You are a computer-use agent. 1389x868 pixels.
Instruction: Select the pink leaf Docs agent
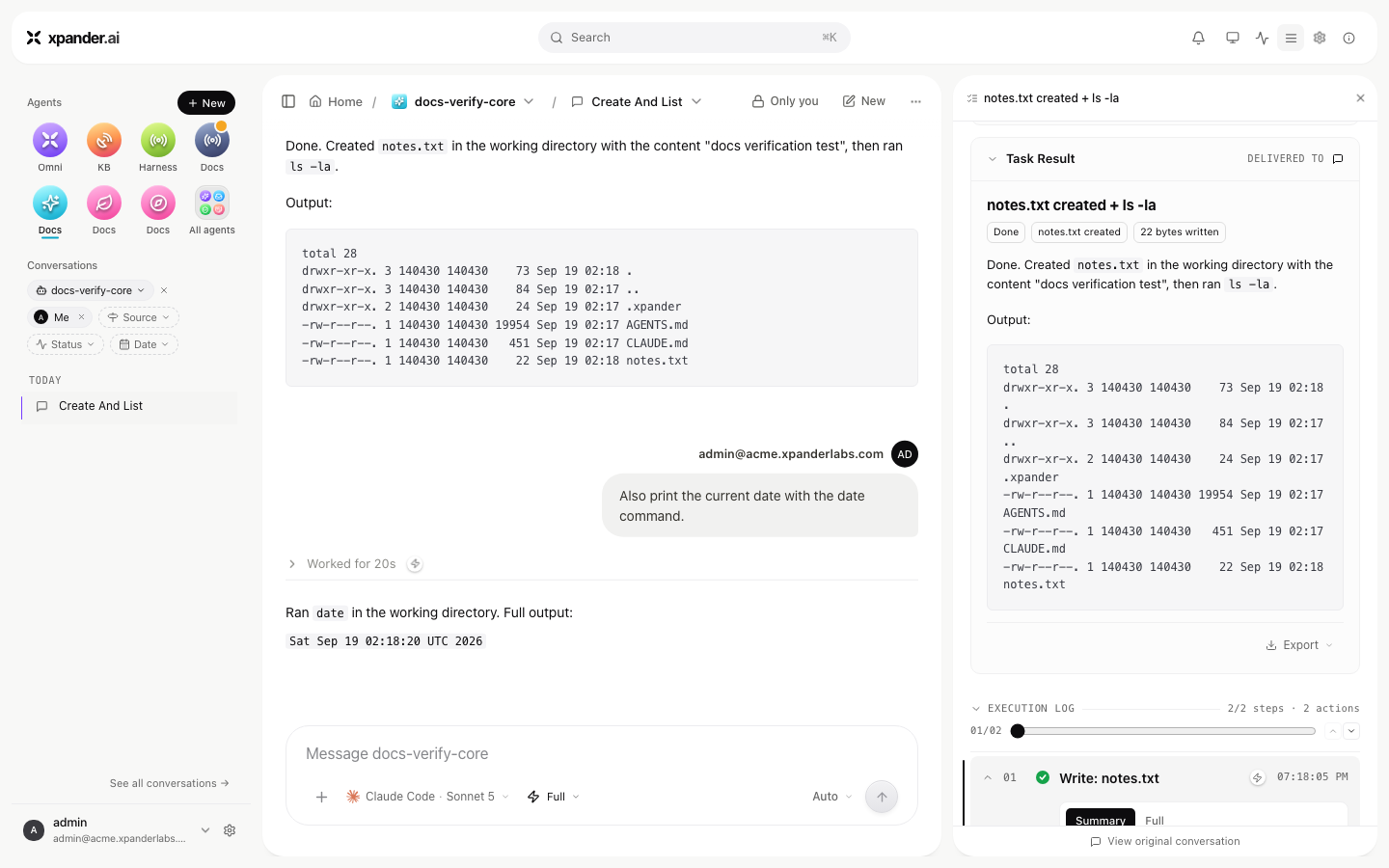click(104, 203)
